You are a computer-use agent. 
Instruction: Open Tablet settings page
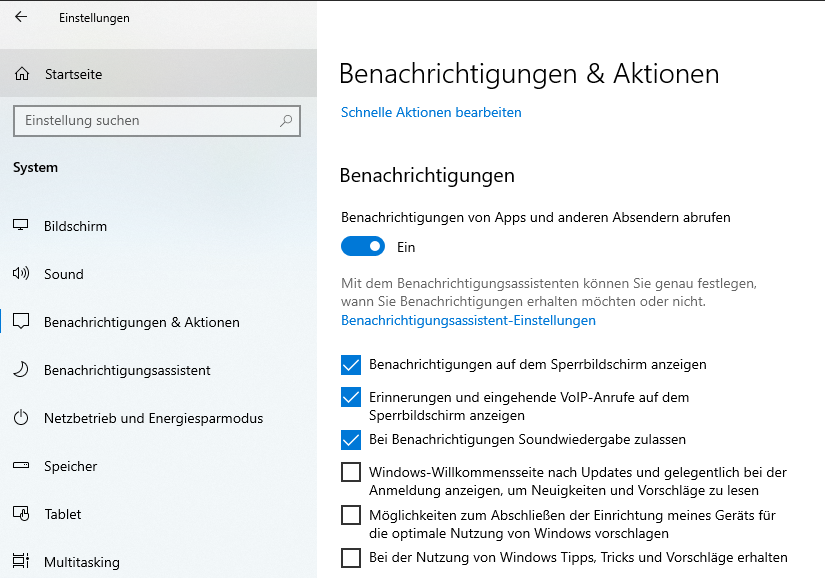coord(158,514)
